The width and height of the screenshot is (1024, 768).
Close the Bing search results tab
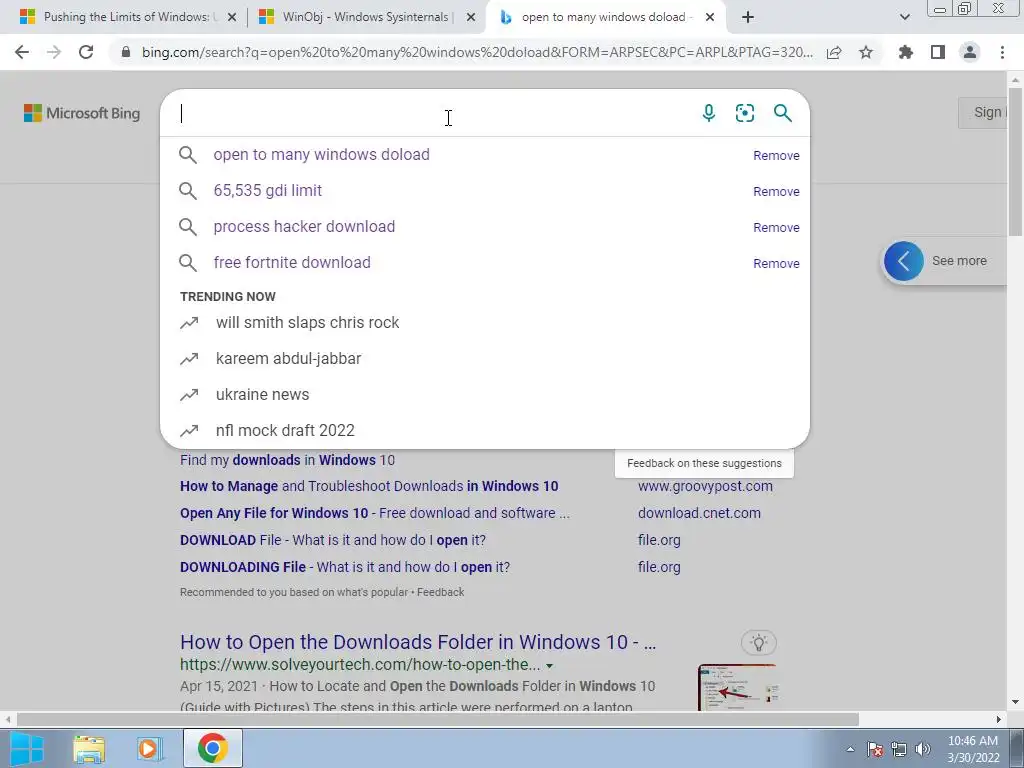710,18
